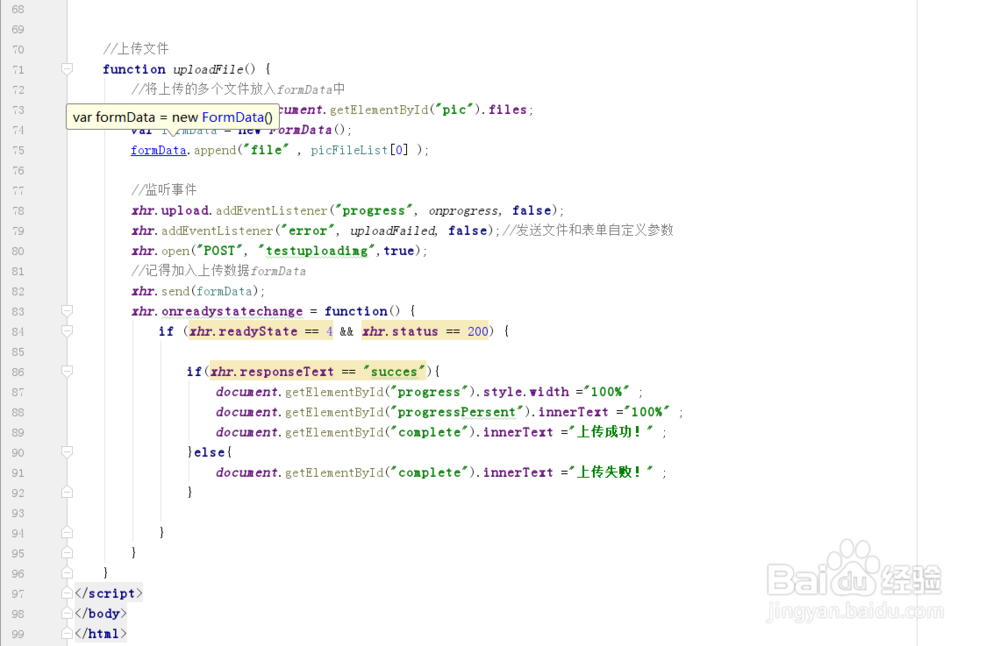Viewport: 1000px width, 646px height.
Task: Click the formData link on line 75
Action: (158, 150)
